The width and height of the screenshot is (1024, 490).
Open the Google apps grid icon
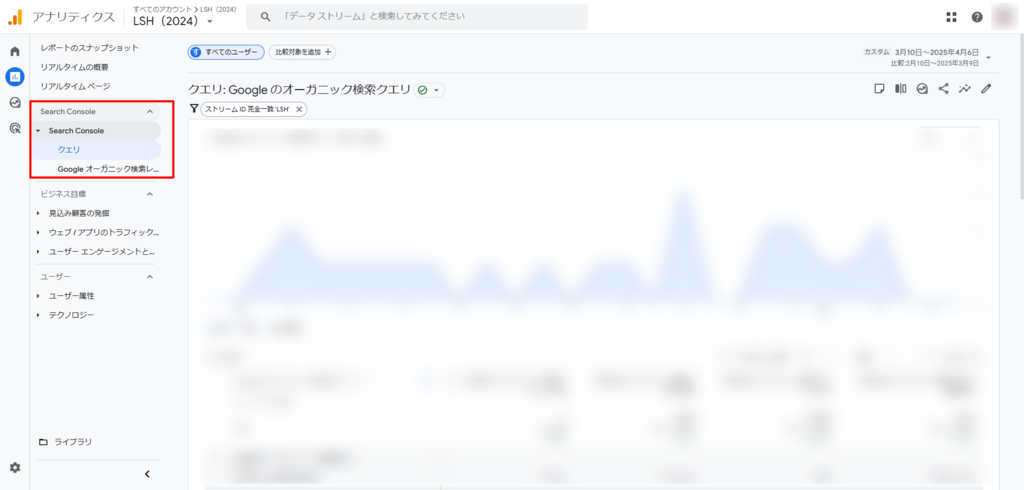[x=952, y=17]
